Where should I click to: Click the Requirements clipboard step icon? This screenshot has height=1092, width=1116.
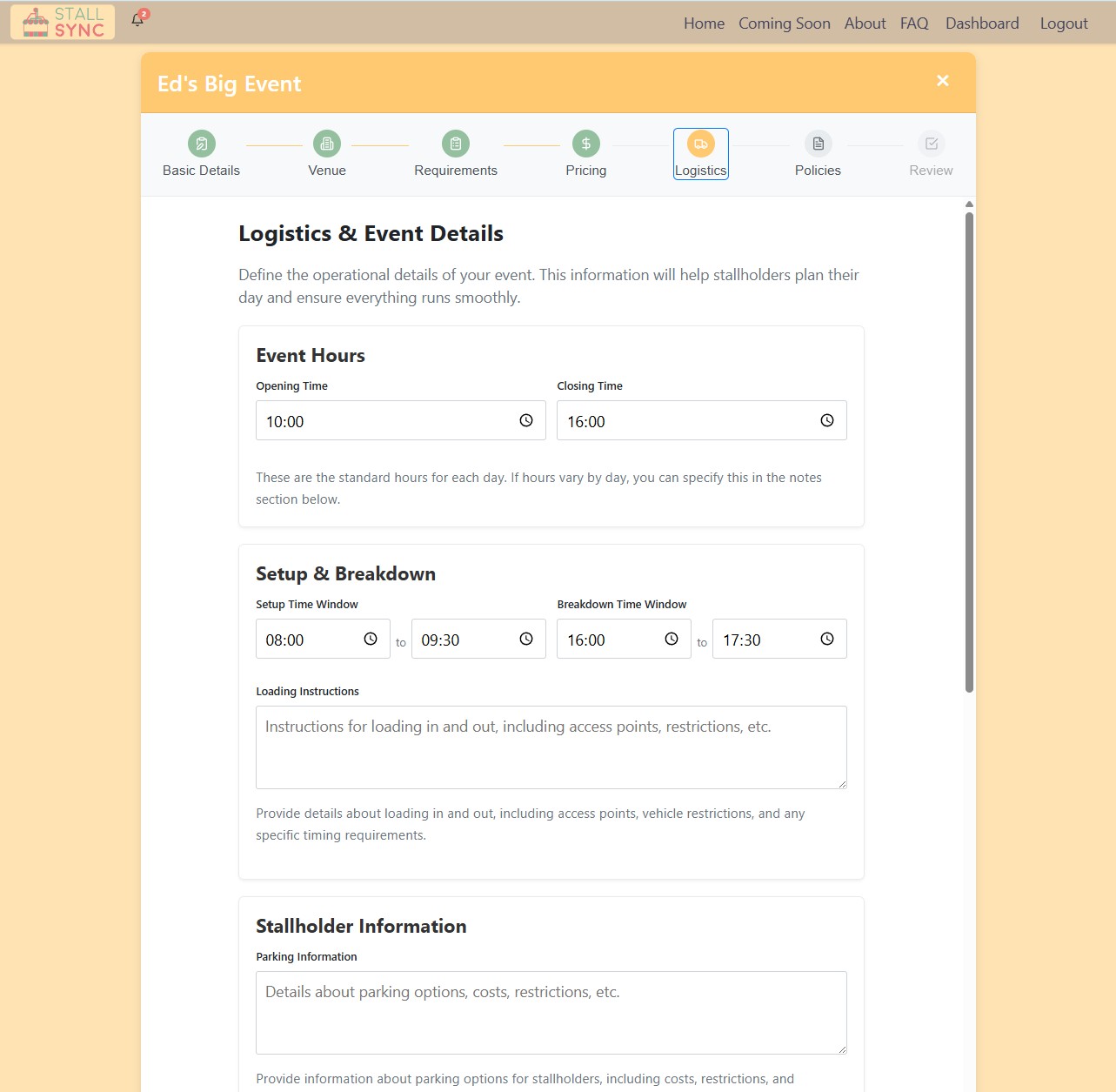click(x=456, y=144)
